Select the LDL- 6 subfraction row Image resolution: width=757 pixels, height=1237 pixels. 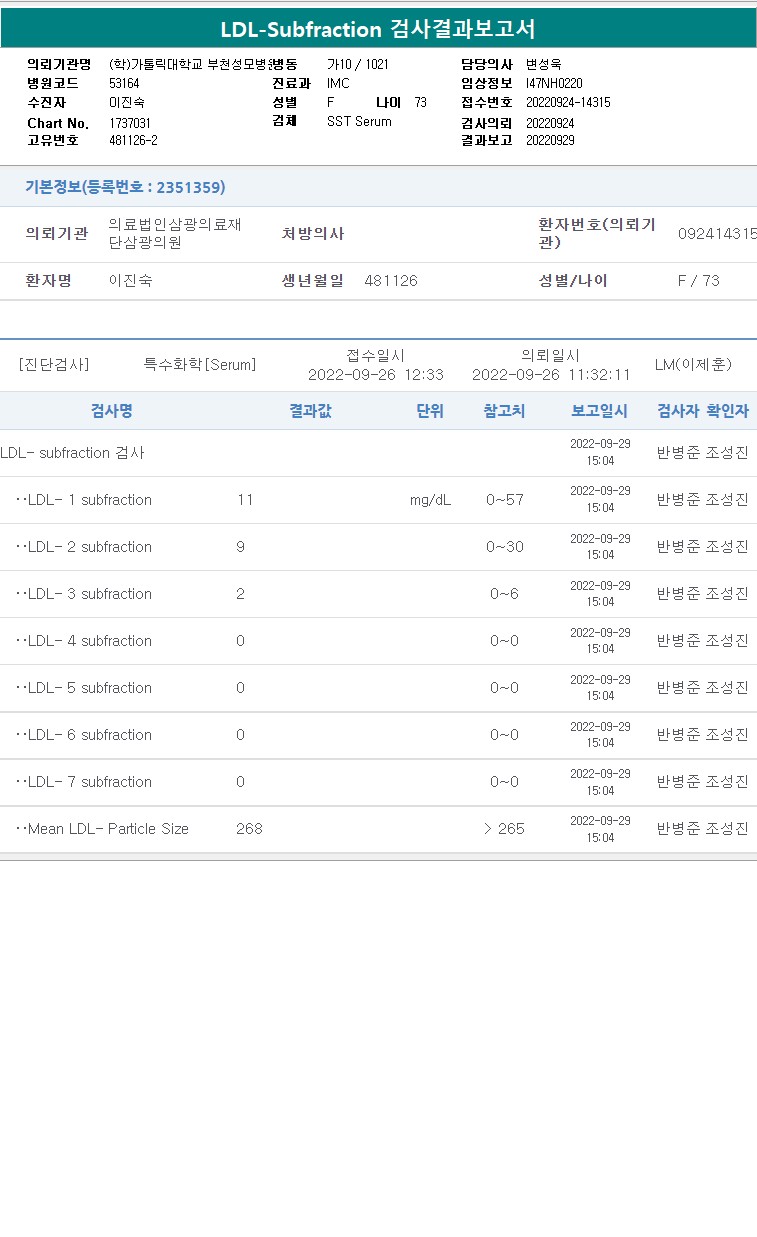378,735
